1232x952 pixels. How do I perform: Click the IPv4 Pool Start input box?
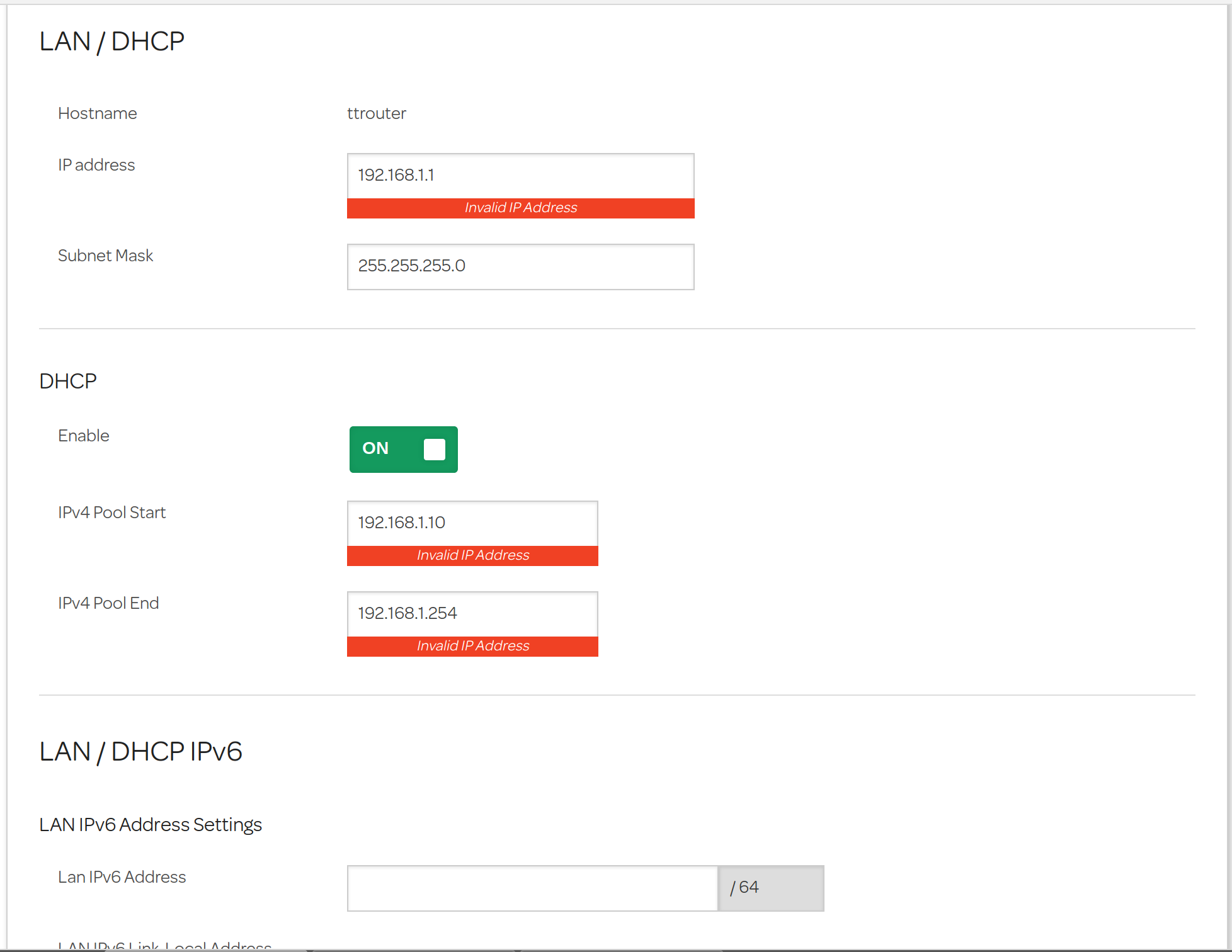[x=472, y=523]
